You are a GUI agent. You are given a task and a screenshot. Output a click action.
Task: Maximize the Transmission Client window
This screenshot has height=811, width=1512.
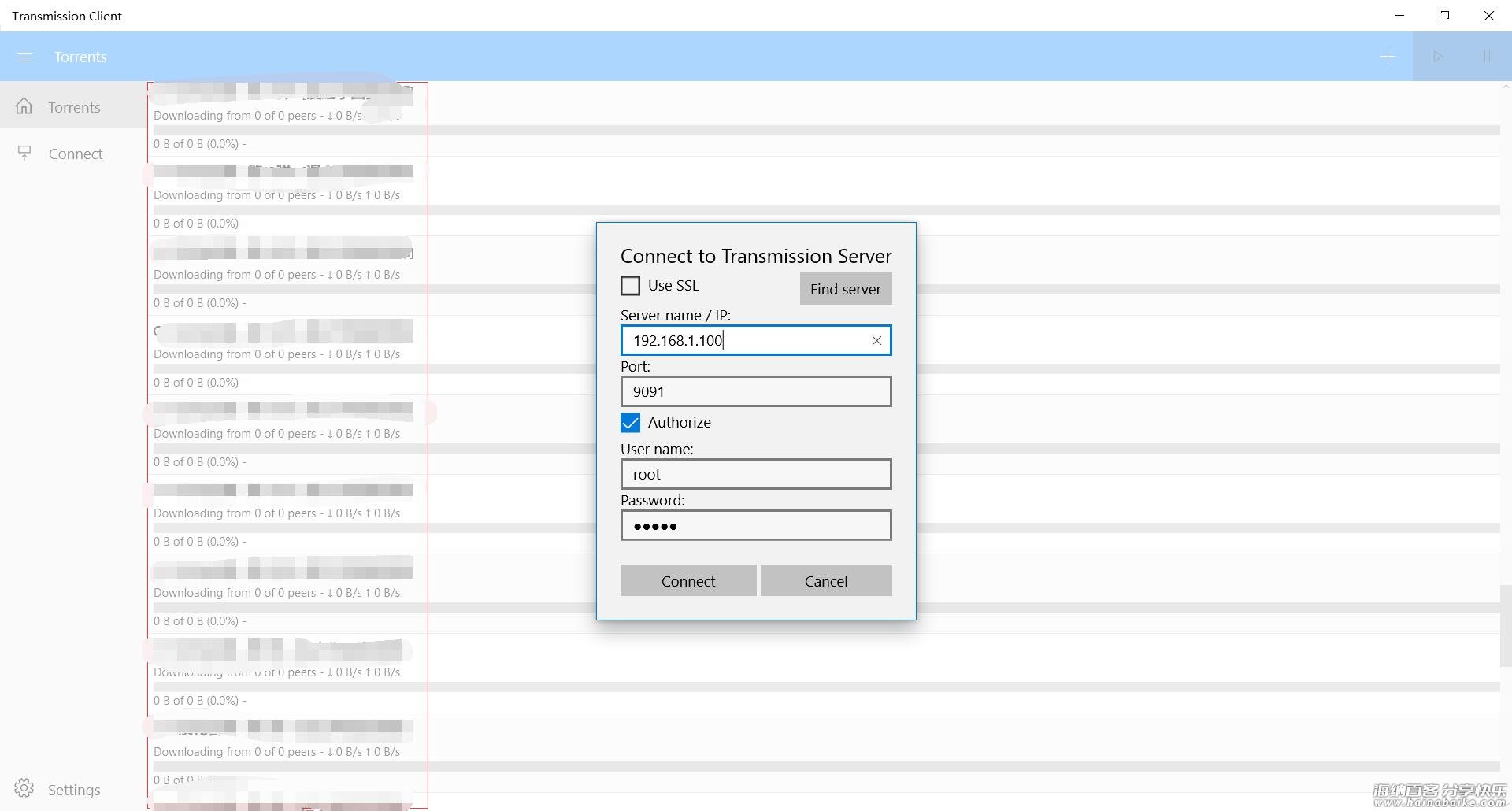pyautogui.click(x=1443, y=16)
